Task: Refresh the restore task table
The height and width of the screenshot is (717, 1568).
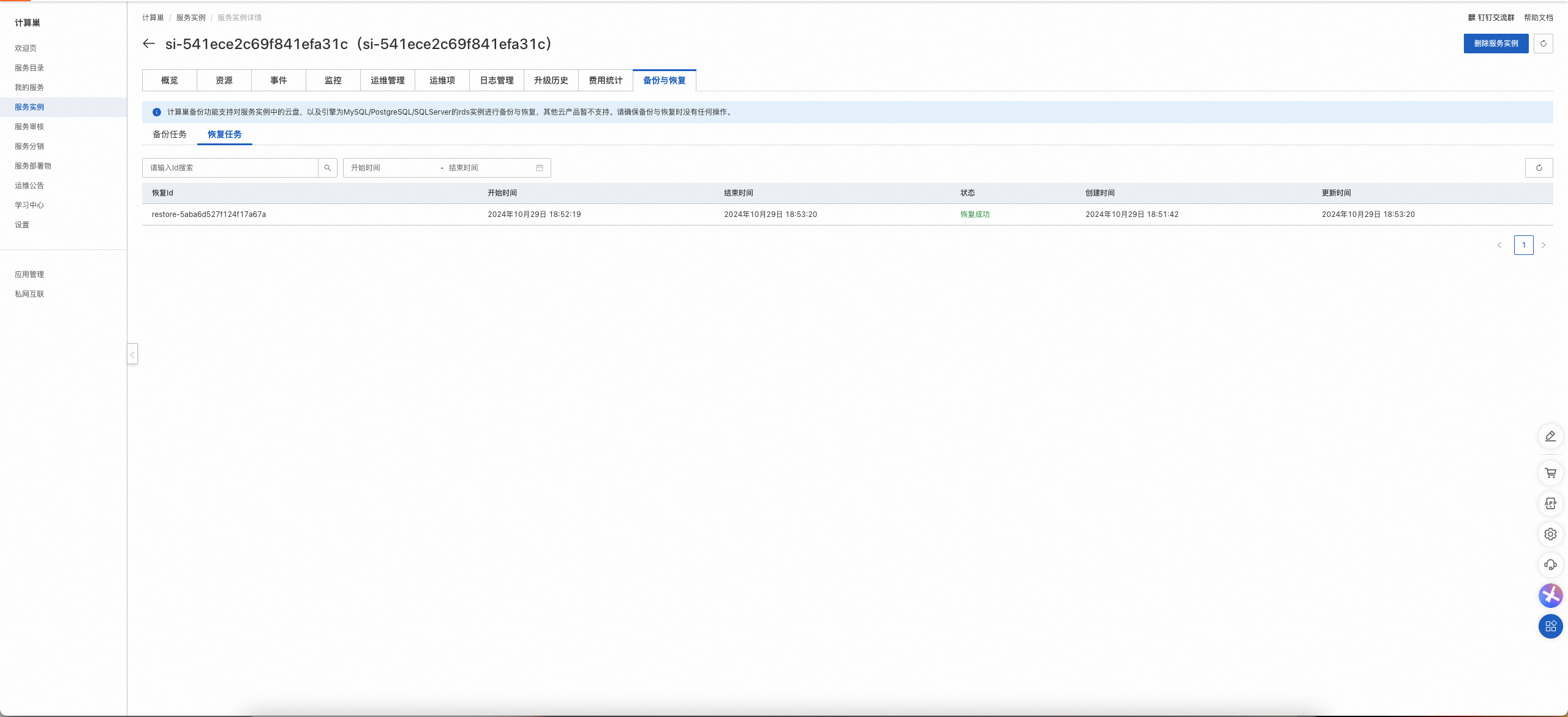Action: point(1539,168)
